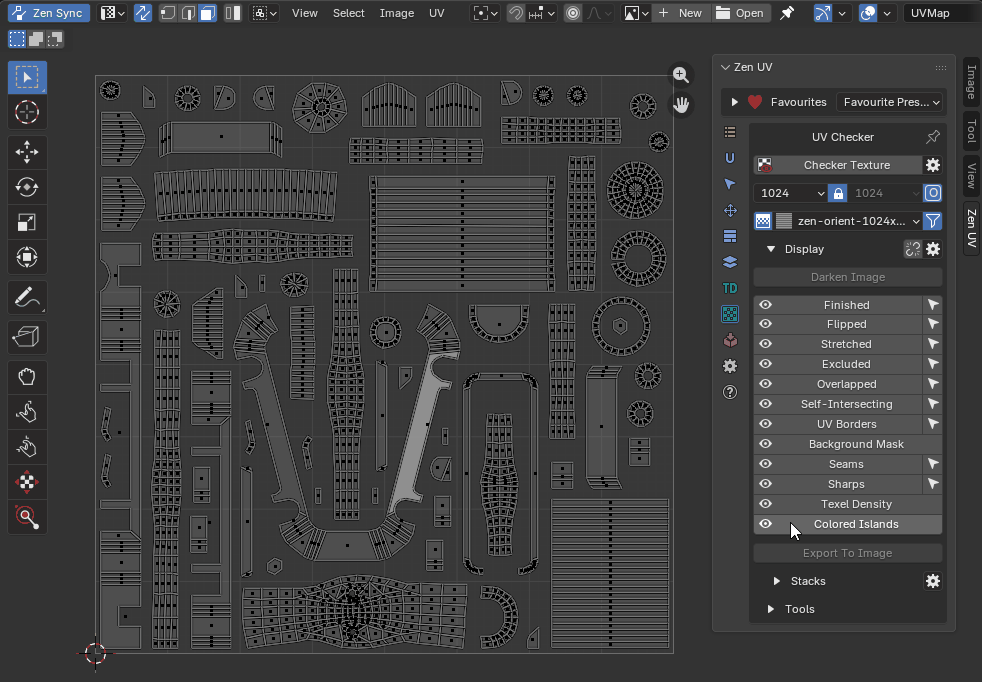982x682 pixels.
Task: Click the pan hand icon in the viewport
Action: tap(681, 105)
